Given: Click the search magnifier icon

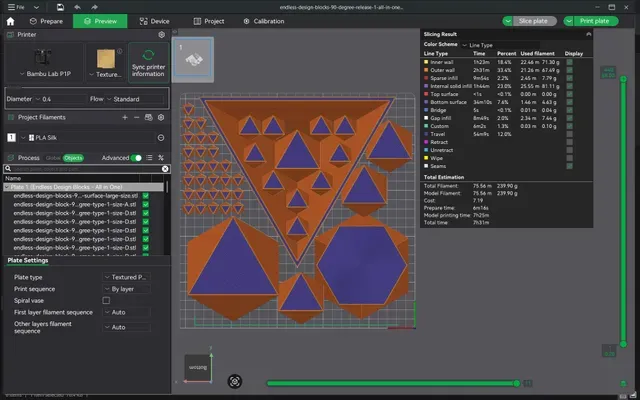Looking at the screenshot, I should pos(8,169).
